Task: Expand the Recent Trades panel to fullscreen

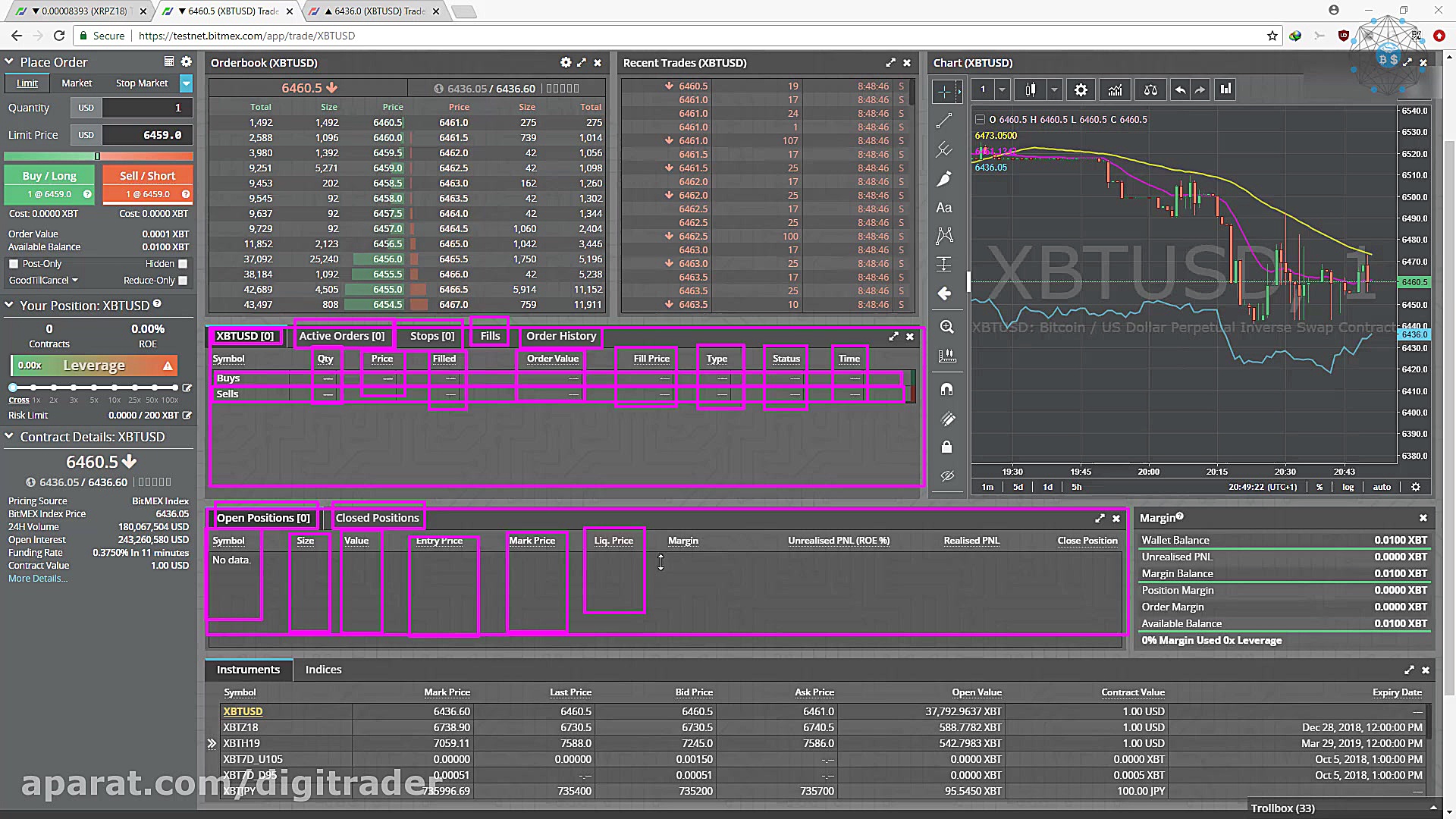Action: [890, 62]
